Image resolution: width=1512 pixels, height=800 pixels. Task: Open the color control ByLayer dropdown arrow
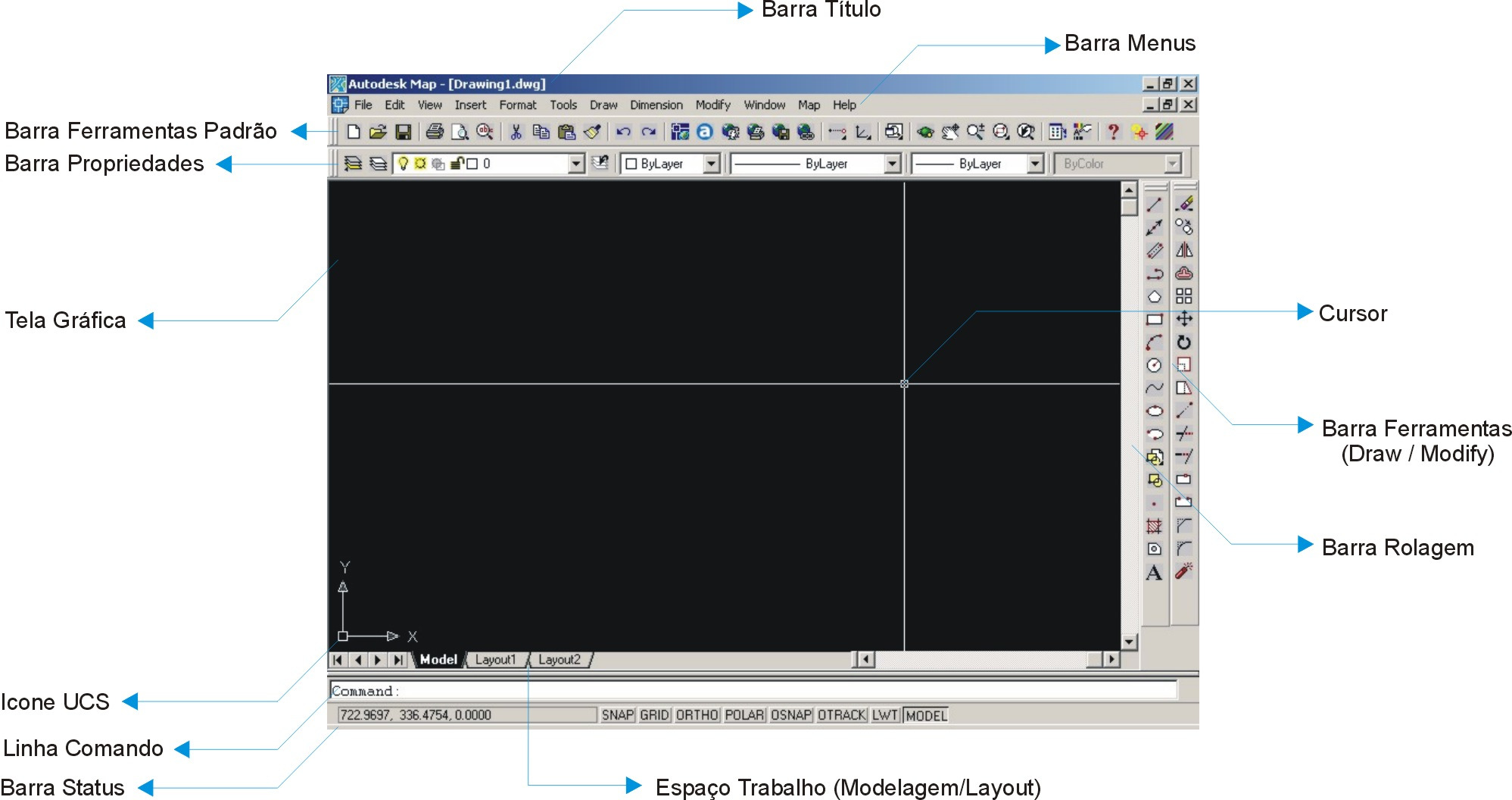point(711,164)
